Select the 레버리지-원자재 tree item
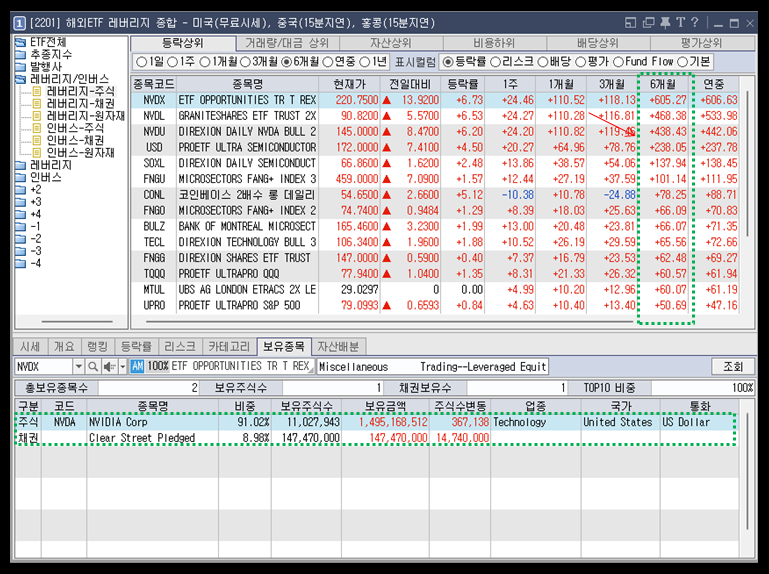 coord(79,116)
